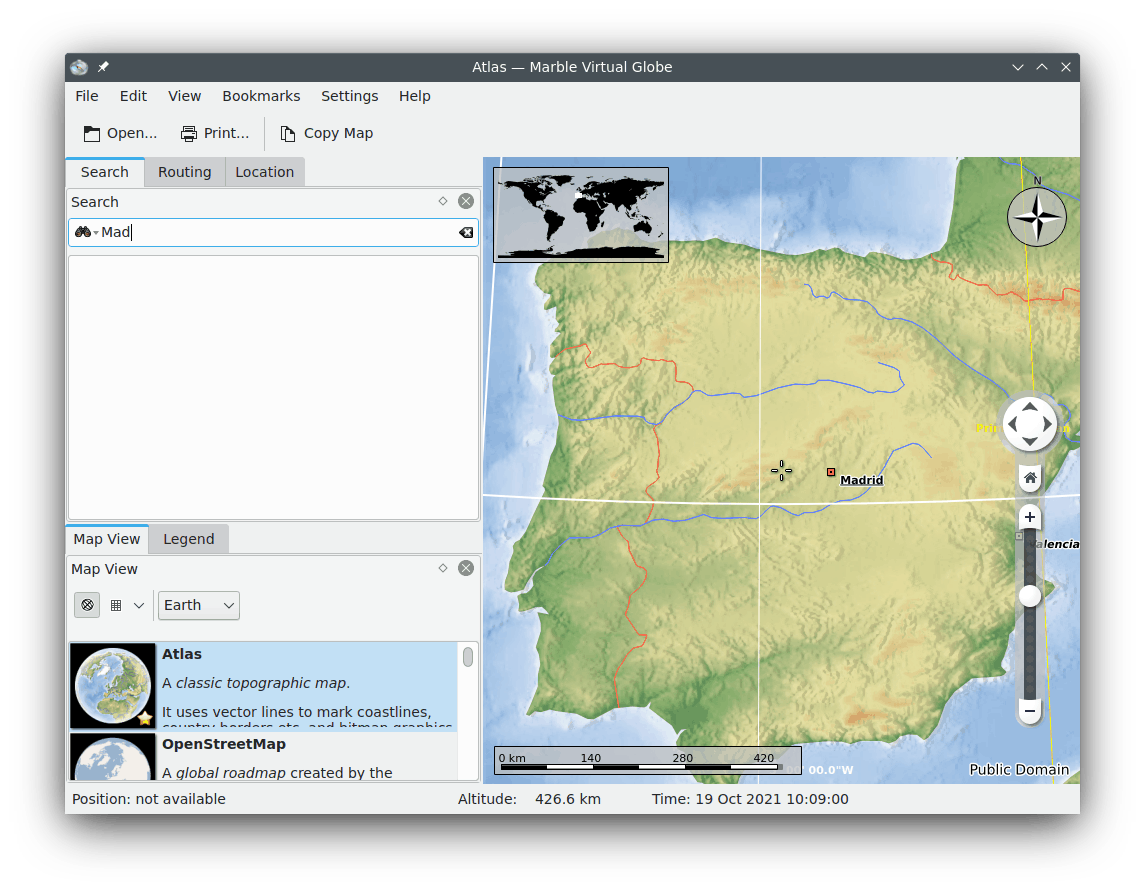Screen dimensions: 1145x891
Task: Open the binoculars search options dropdown
Action: pyautogui.click(x=86, y=232)
